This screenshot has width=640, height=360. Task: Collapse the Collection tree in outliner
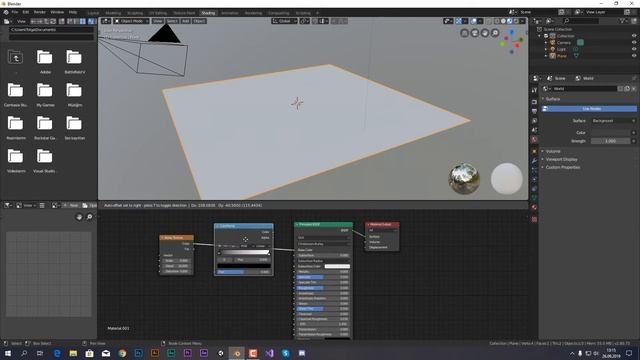(540, 36)
